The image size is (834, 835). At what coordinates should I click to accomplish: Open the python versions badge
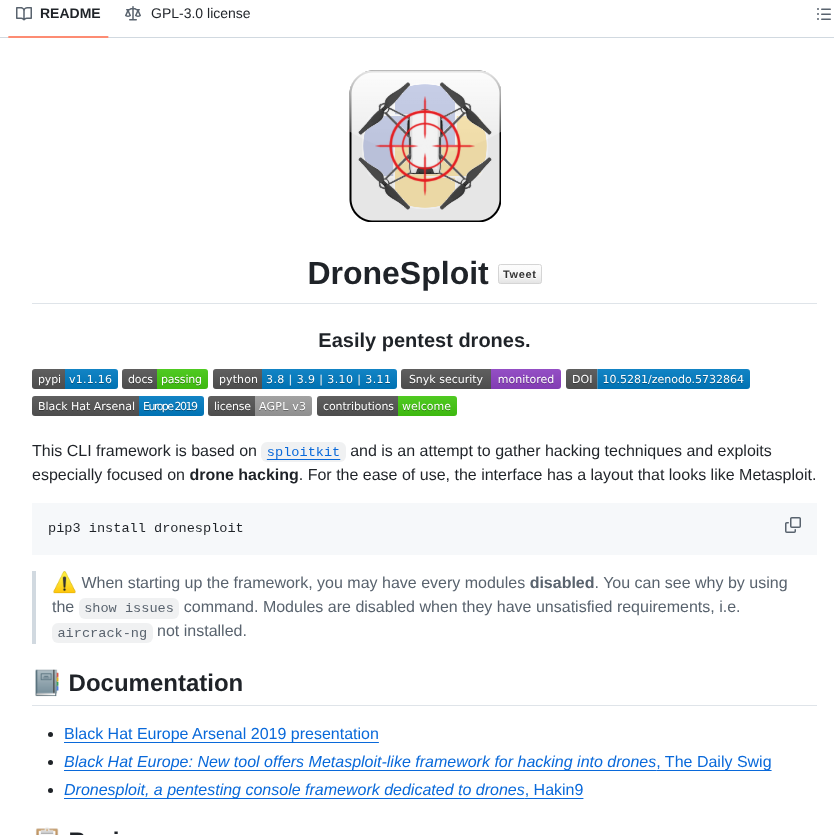[x=304, y=378]
